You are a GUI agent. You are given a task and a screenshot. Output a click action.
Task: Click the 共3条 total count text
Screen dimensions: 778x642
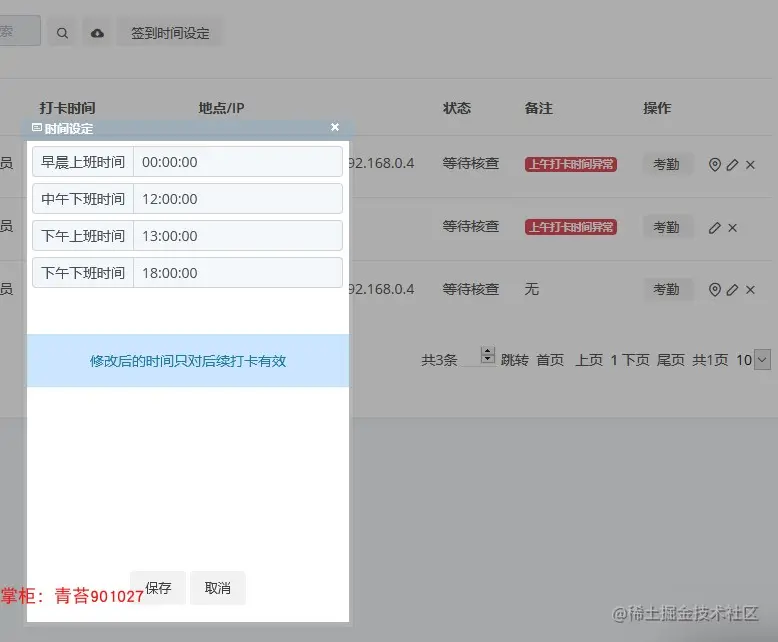[439, 360]
